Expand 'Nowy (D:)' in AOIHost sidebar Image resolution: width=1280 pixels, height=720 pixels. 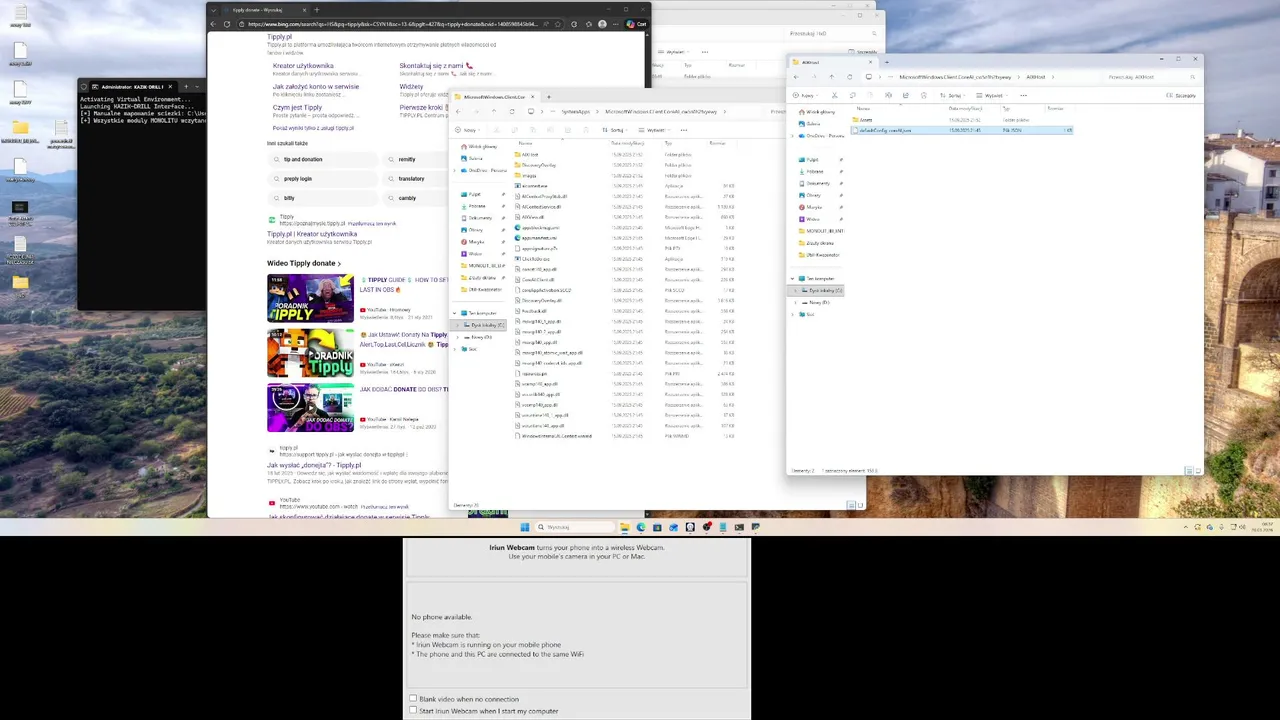pyautogui.click(x=797, y=302)
